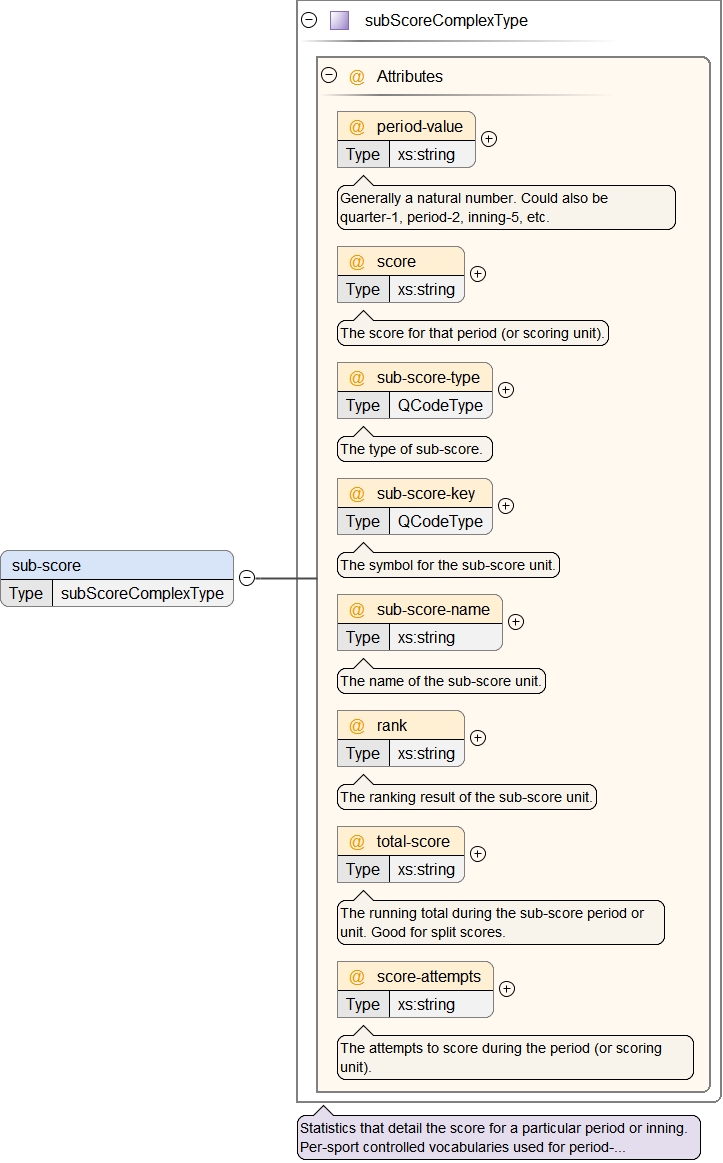
Task: Click the sub-score statistics annotation text
Action: (x=493, y=1137)
